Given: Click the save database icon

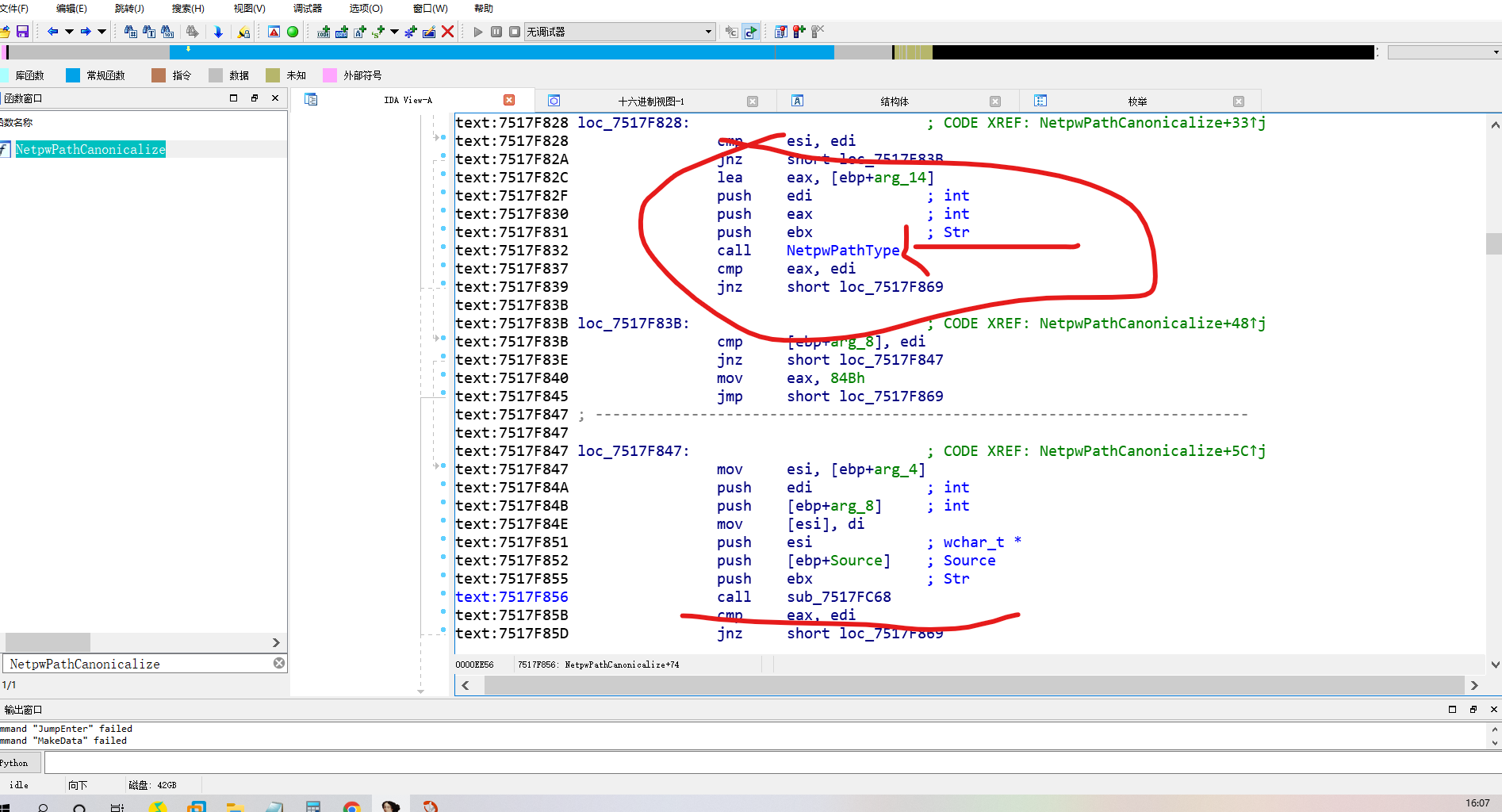Looking at the screenshot, I should (x=22, y=32).
